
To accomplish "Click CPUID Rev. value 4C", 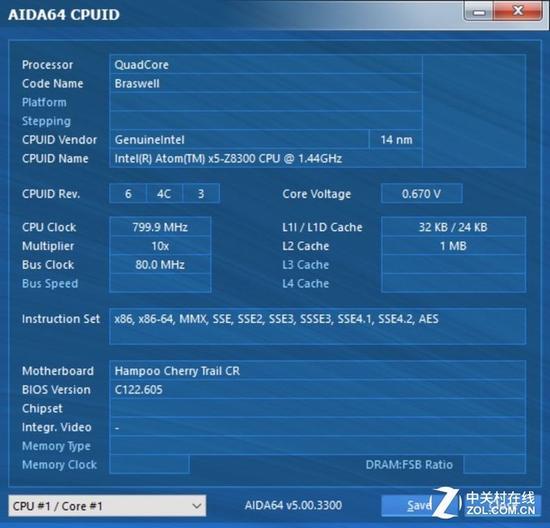I will click(164, 194).
